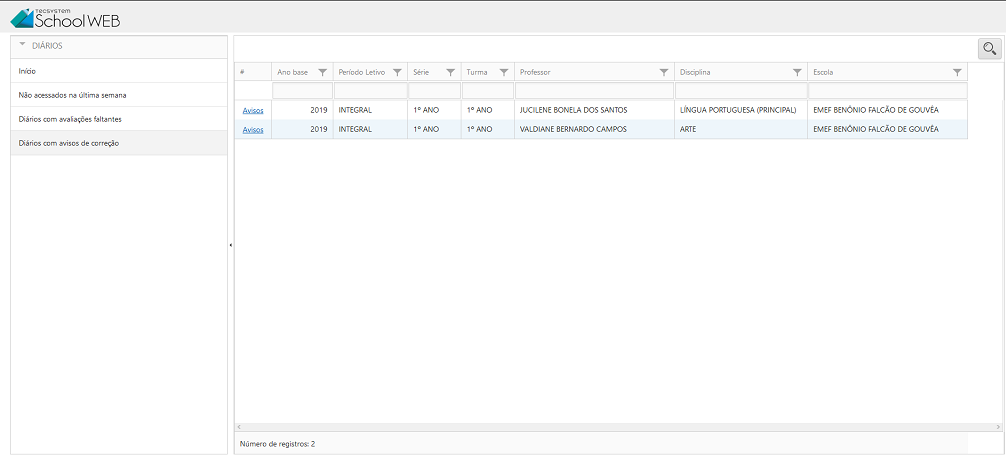Screen dimensions: 1006x457
Task: Collapse the left panel using splitter arrow
Action: [231, 245]
